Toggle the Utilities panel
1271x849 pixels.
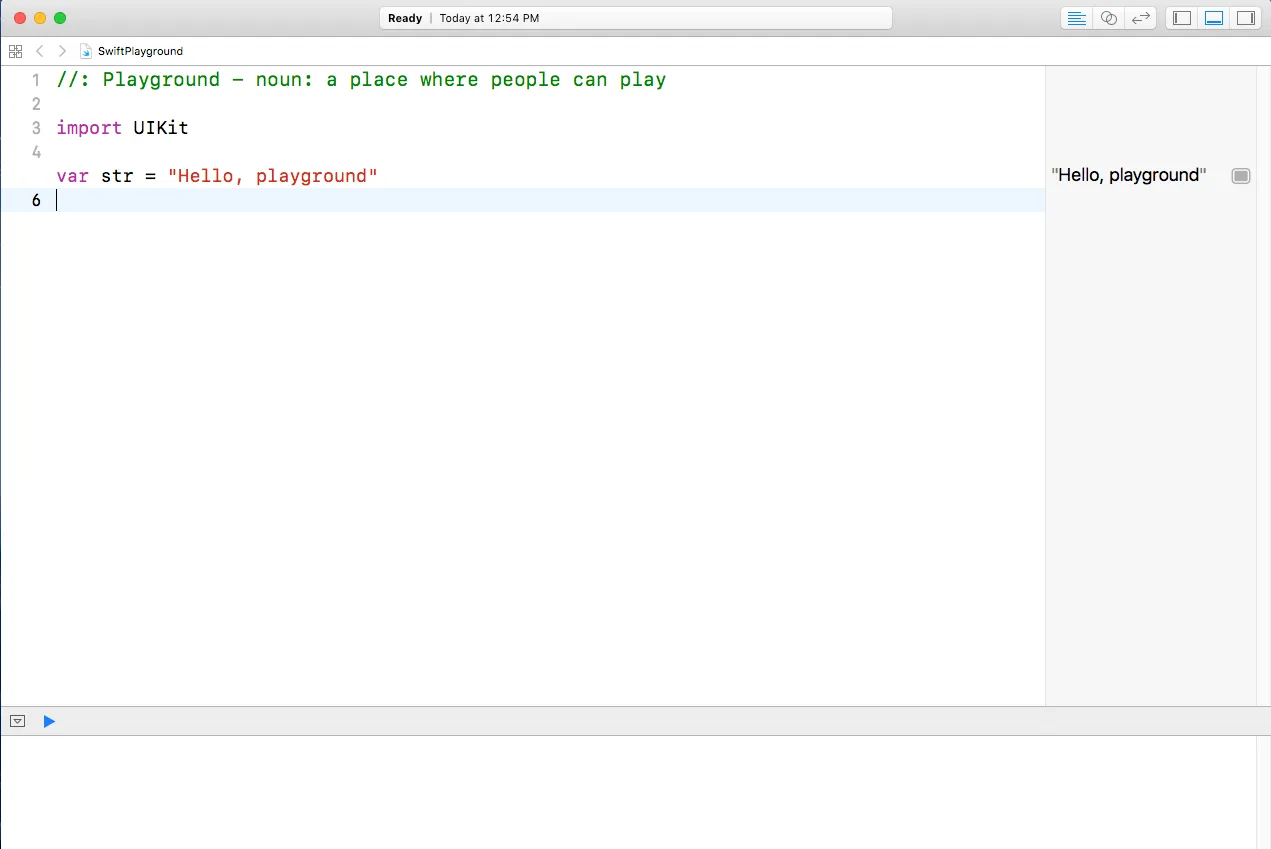pos(1245,18)
